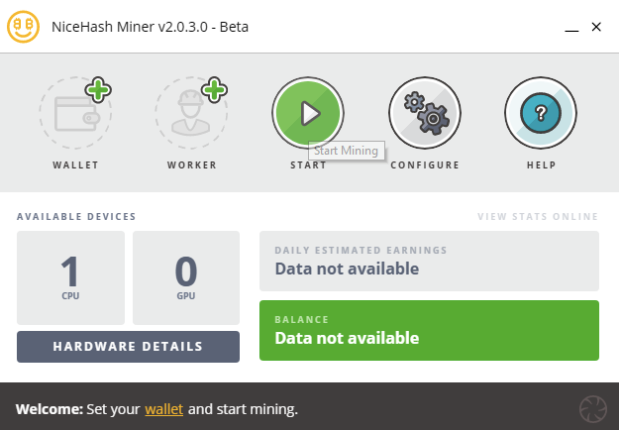Image resolution: width=619 pixels, height=430 pixels.
Task: Click the orange wallet link in the status bar
Action: pyautogui.click(x=164, y=409)
